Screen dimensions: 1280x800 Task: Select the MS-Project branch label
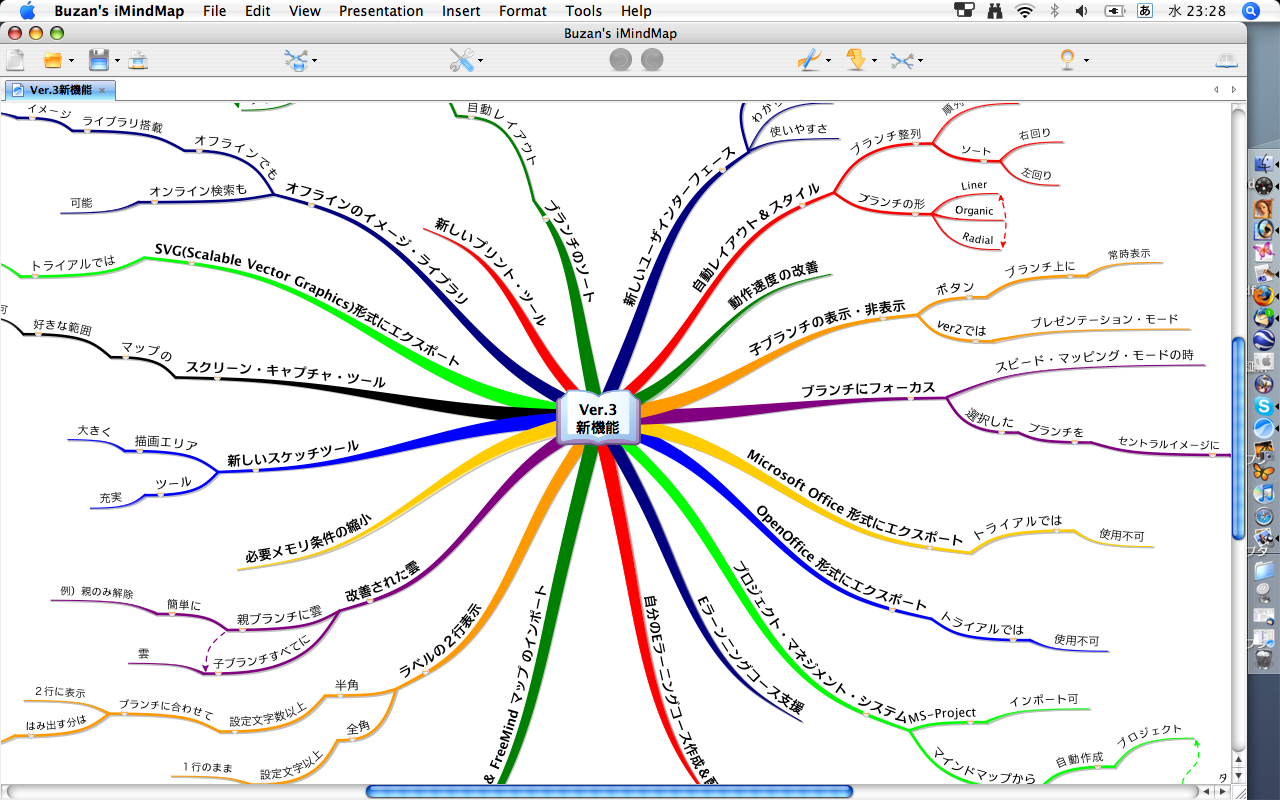942,713
